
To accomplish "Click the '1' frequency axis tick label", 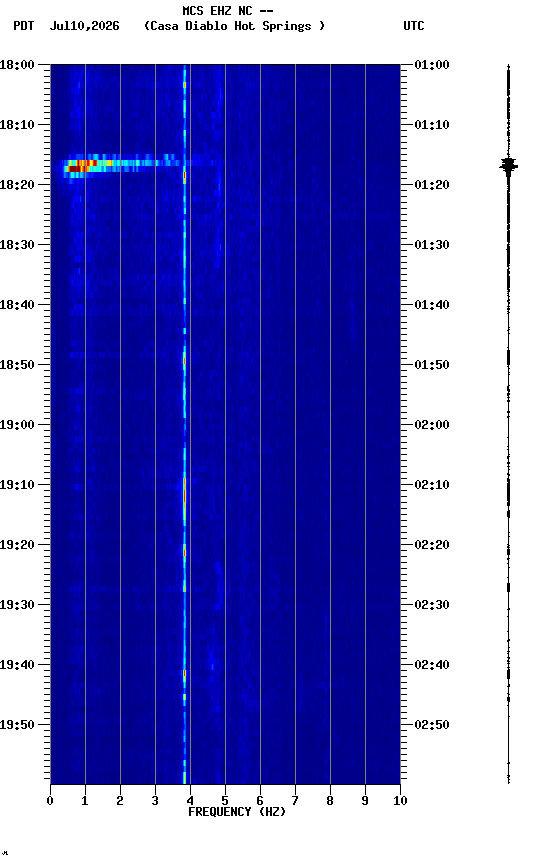I will coord(85,801).
